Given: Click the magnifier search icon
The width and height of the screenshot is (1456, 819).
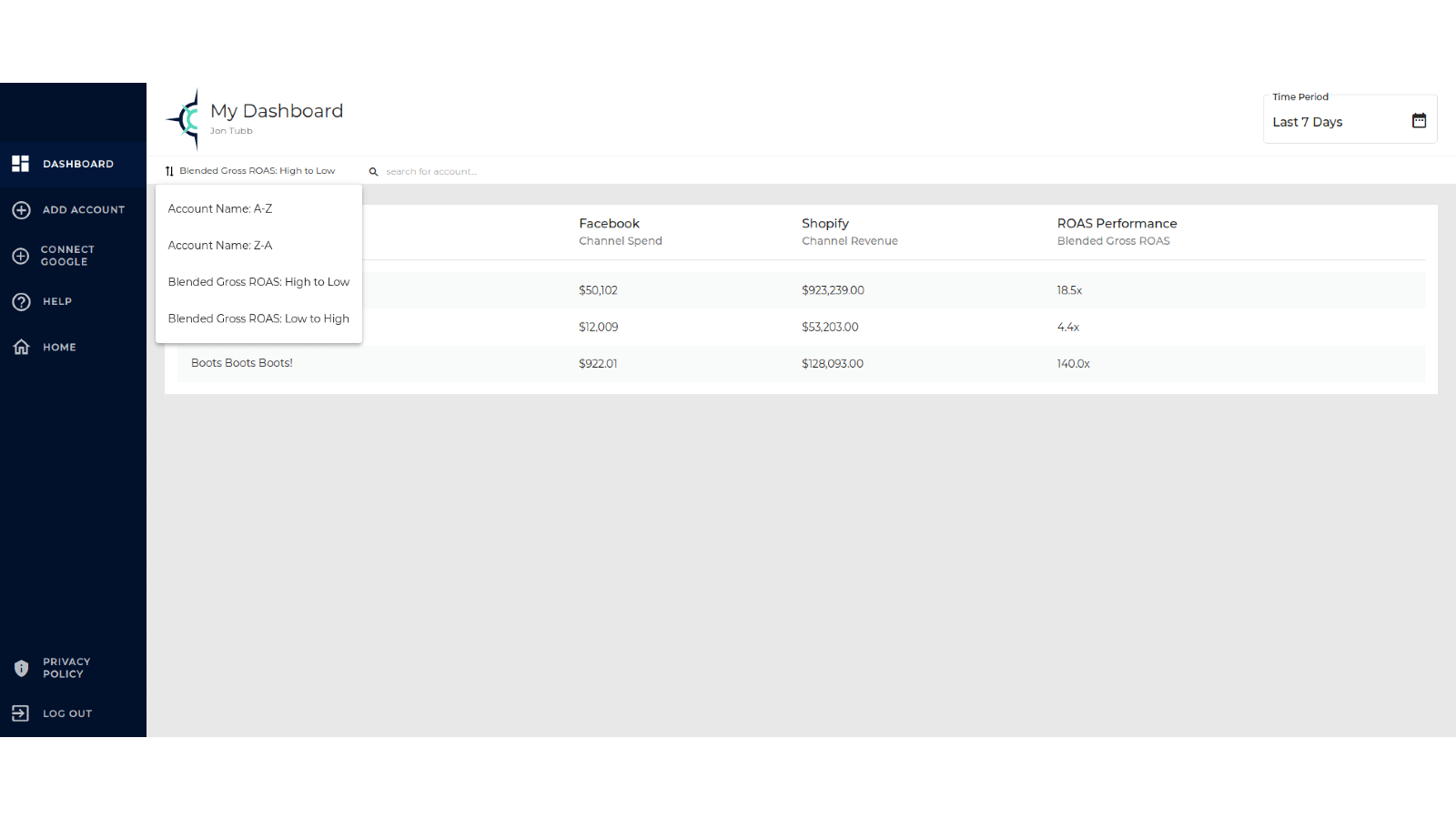Looking at the screenshot, I should [x=373, y=171].
